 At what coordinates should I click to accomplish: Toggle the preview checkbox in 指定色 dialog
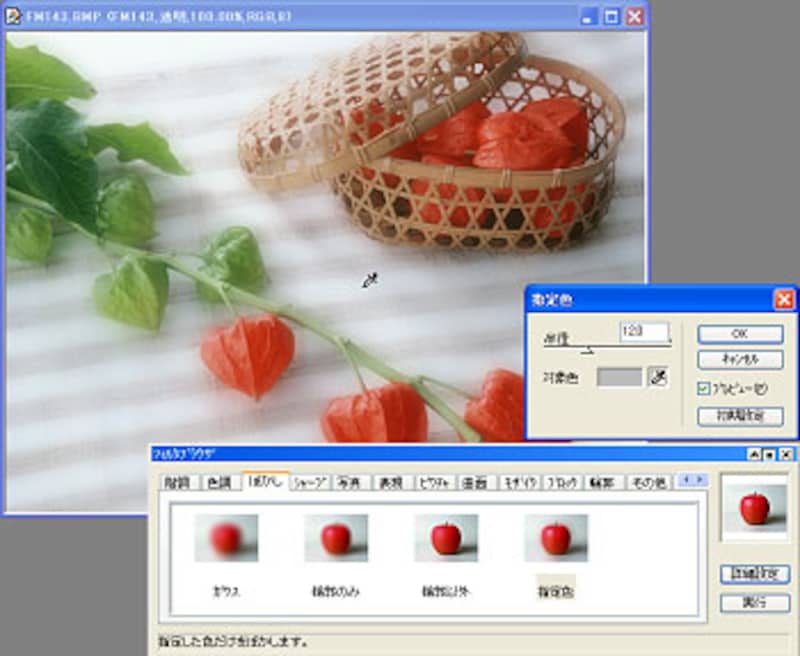pos(704,387)
